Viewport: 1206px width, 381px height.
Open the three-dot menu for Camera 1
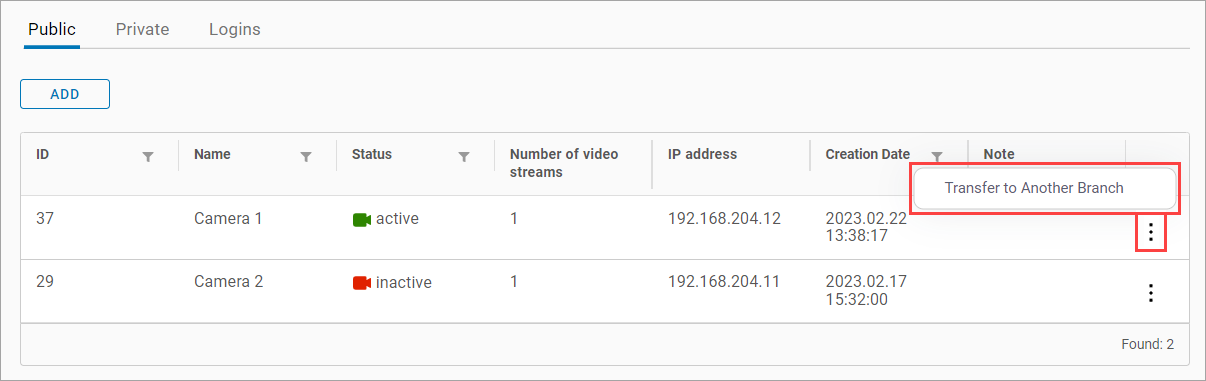click(1151, 232)
